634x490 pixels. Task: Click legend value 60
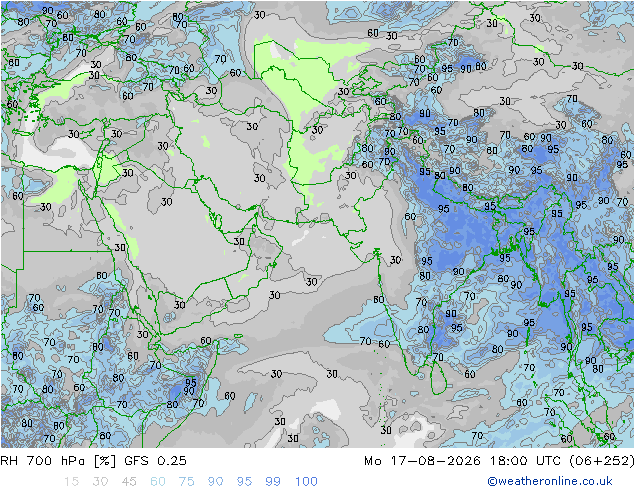pyautogui.click(x=158, y=481)
